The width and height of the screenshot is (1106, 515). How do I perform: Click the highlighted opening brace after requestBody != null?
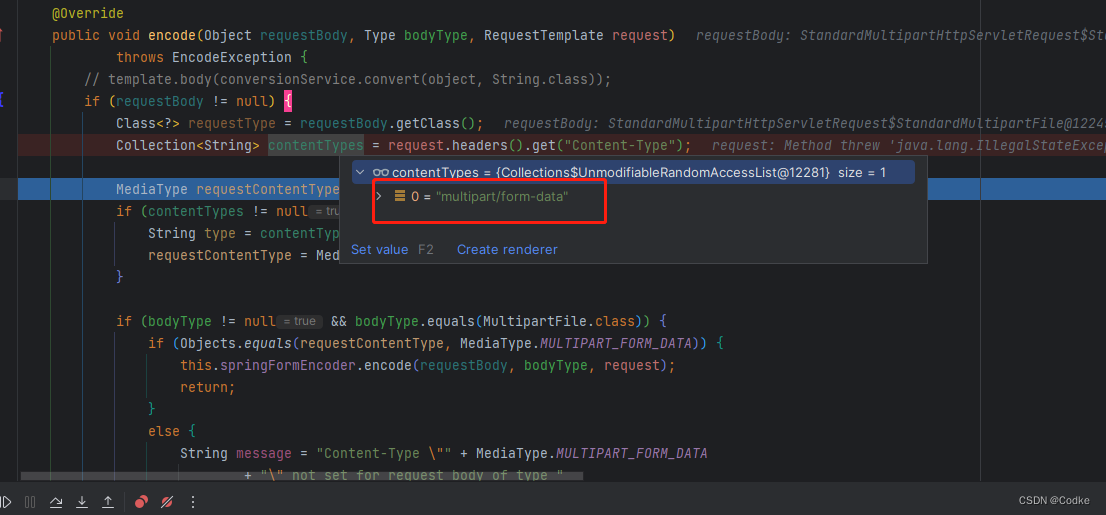288,101
